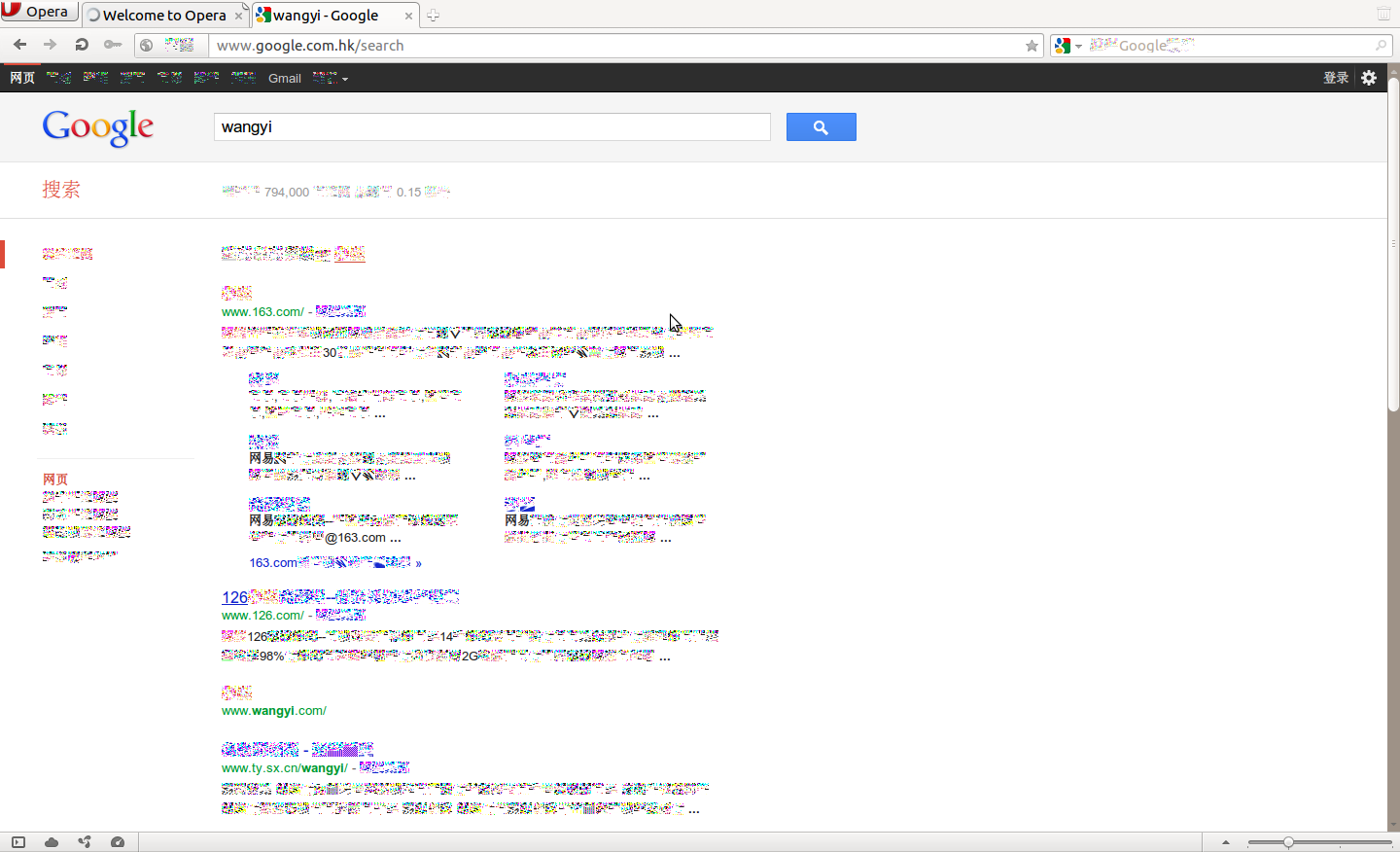
Task: Close the wangyi - Google tab
Action: [408, 16]
